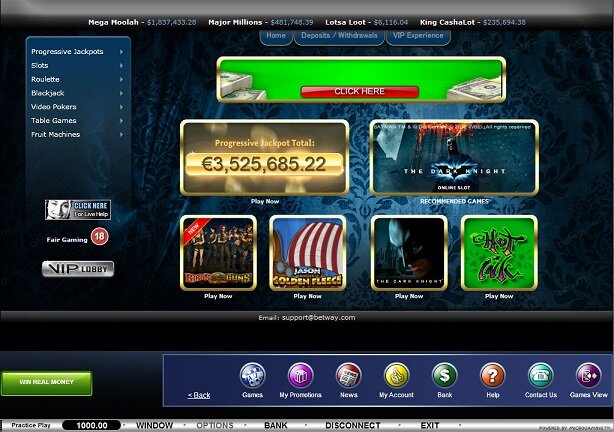This screenshot has height=432, width=614.
Task: Open the Contact Us telephone icon
Action: click(x=541, y=375)
